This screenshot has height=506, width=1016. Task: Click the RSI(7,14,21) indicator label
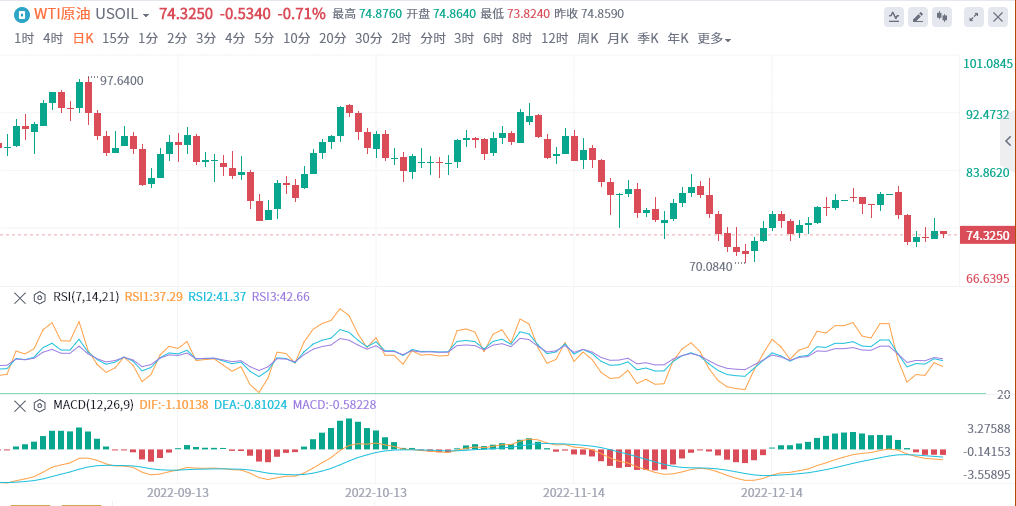point(86,297)
